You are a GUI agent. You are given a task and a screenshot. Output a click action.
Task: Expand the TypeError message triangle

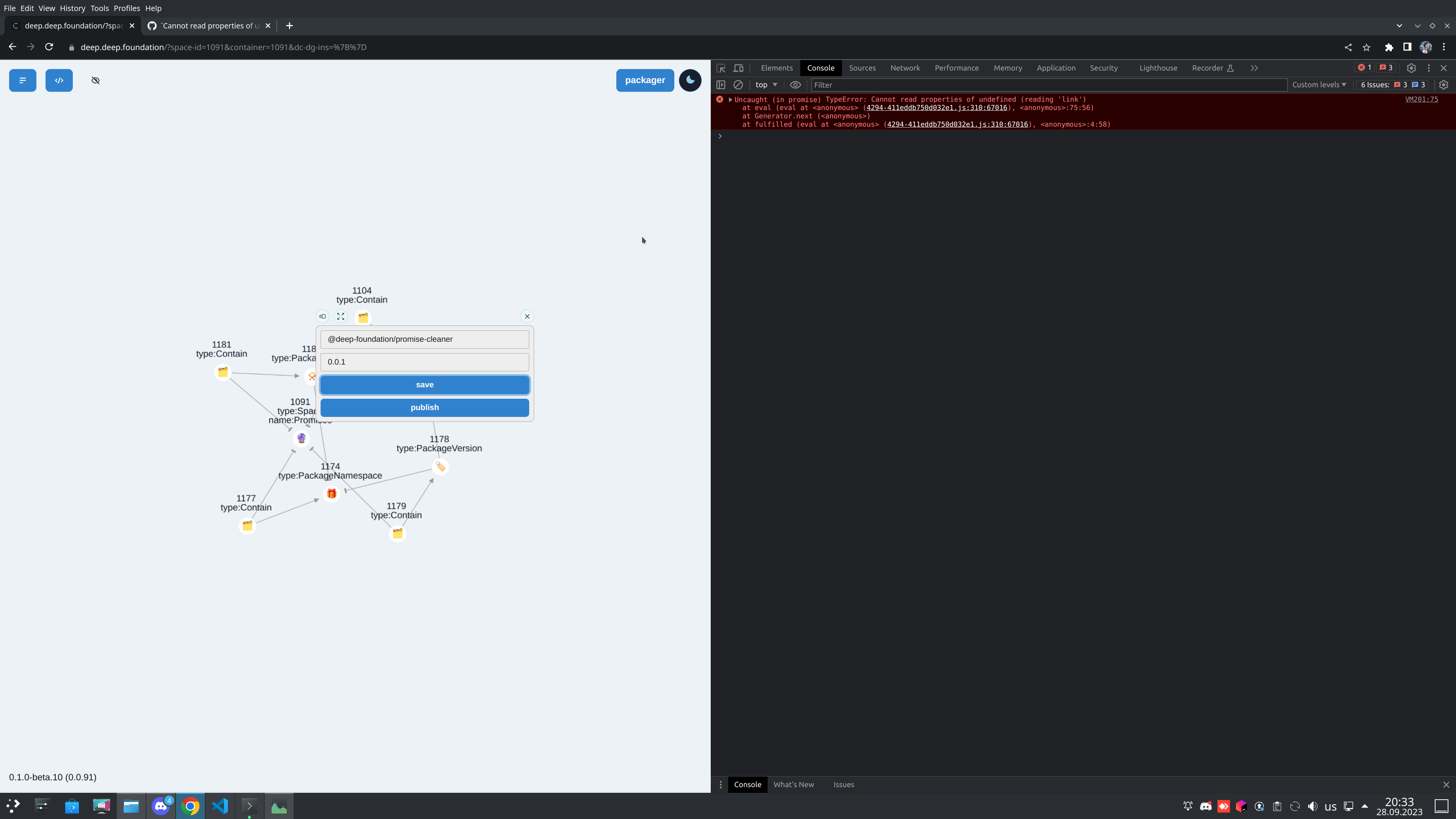point(730,99)
